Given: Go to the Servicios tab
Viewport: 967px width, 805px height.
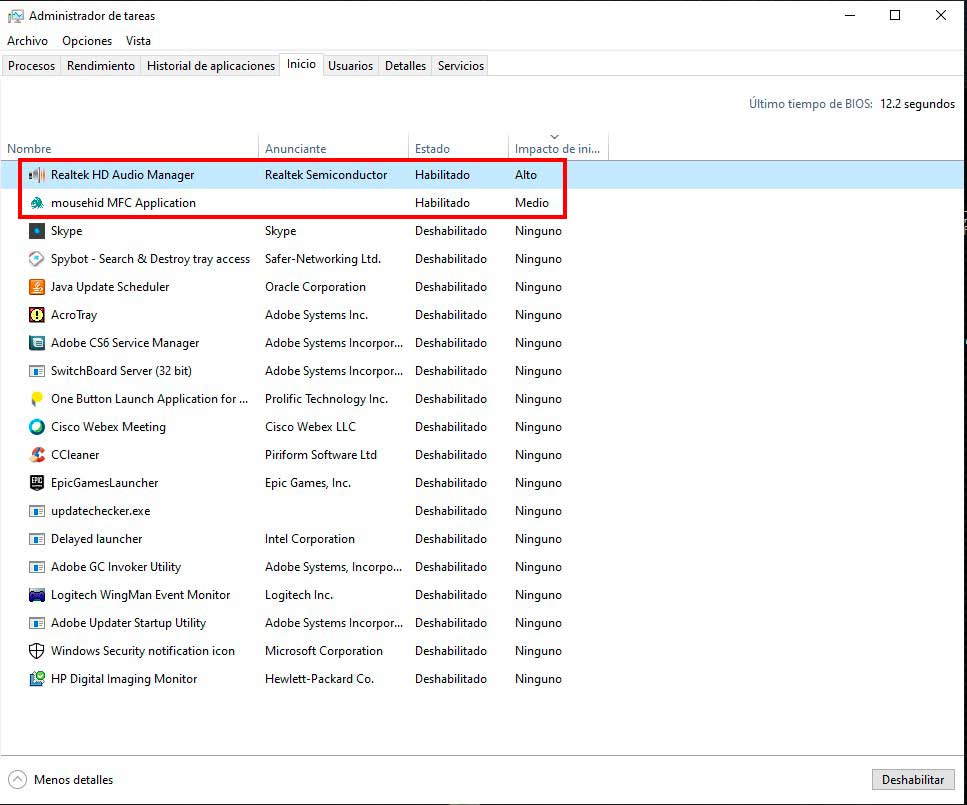Looking at the screenshot, I should (461, 66).
